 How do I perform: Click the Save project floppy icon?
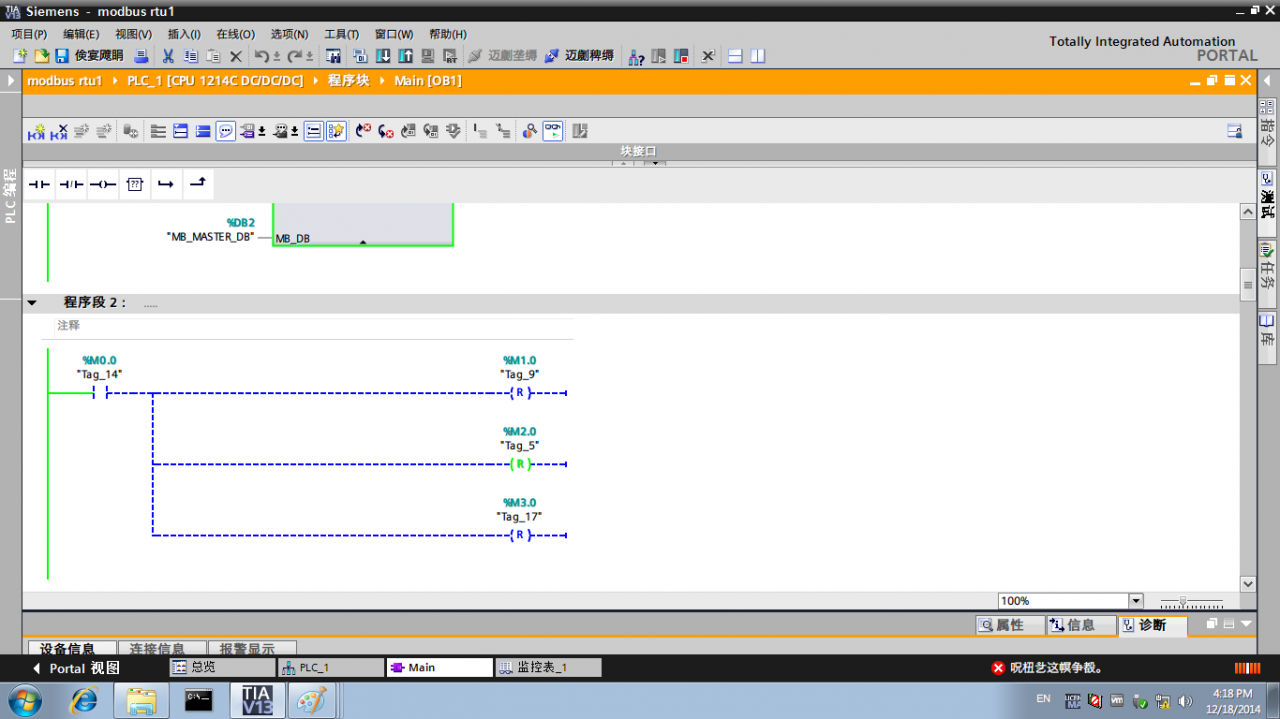[x=62, y=56]
